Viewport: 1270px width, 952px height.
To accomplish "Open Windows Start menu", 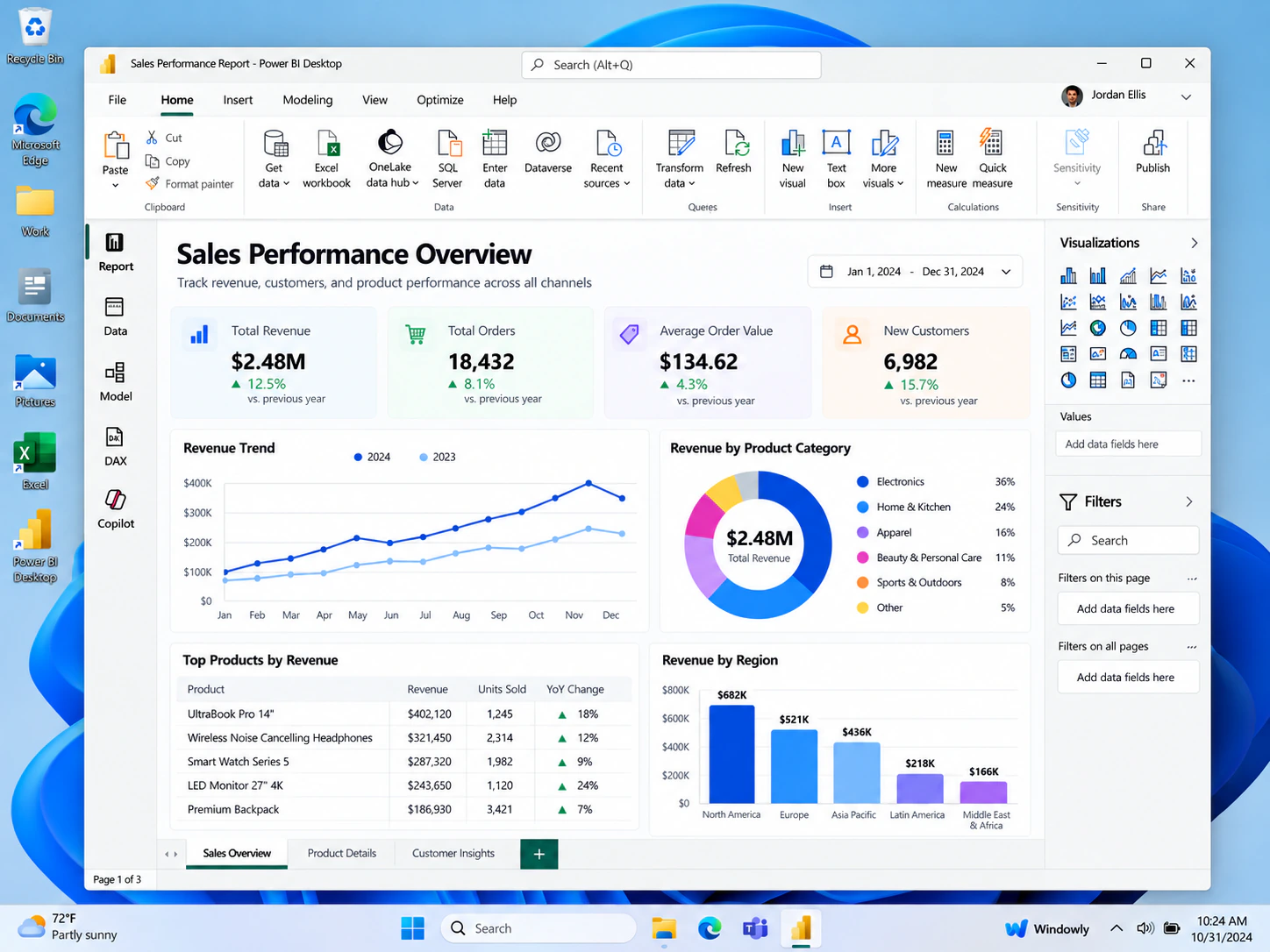I will (412, 928).
